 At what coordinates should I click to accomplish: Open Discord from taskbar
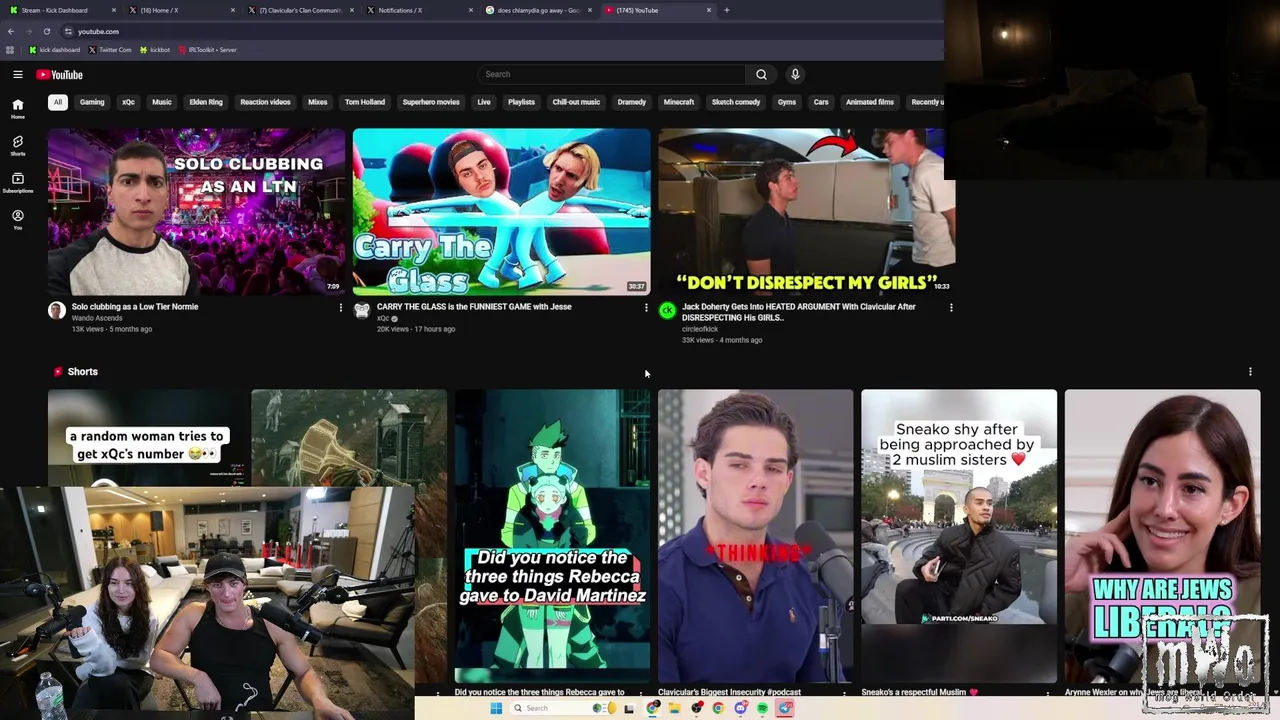[740, 708]
